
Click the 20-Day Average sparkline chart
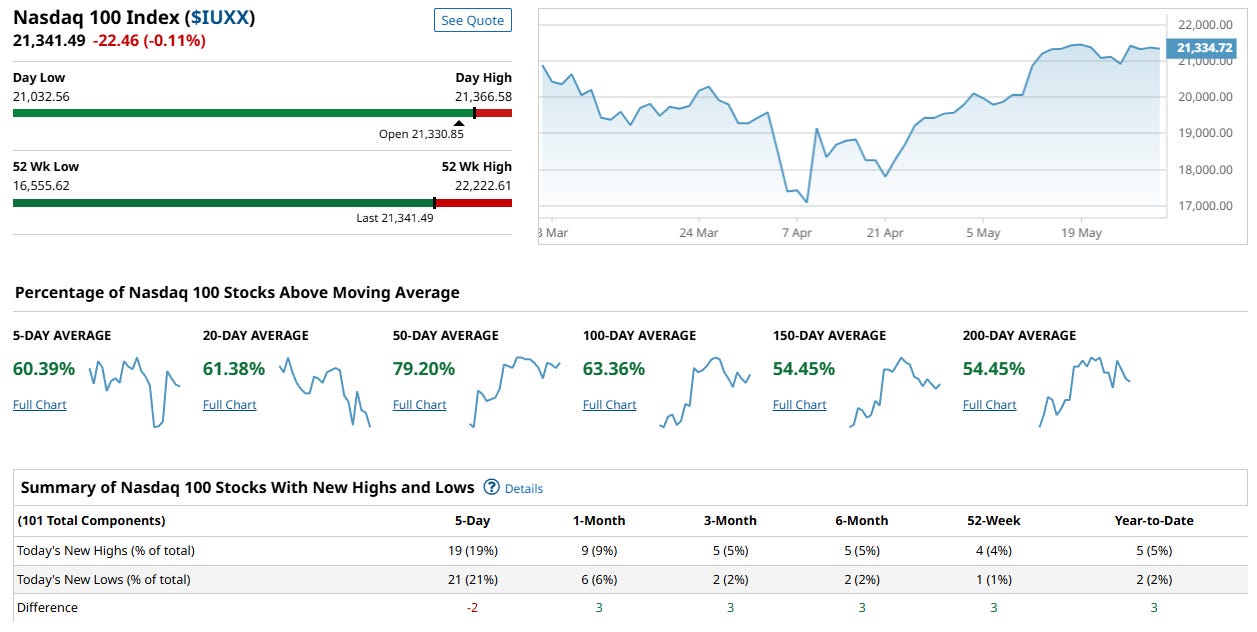325,392
